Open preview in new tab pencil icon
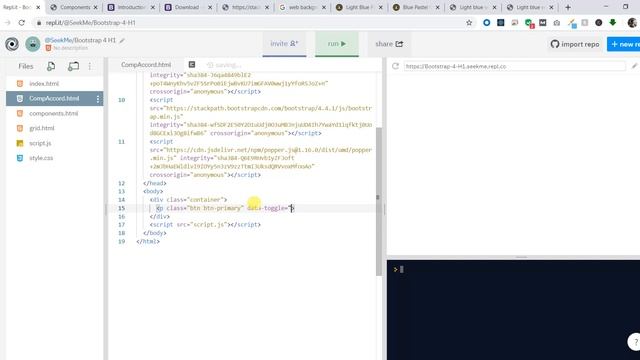The image size is (640, 360). pos(634,66)
